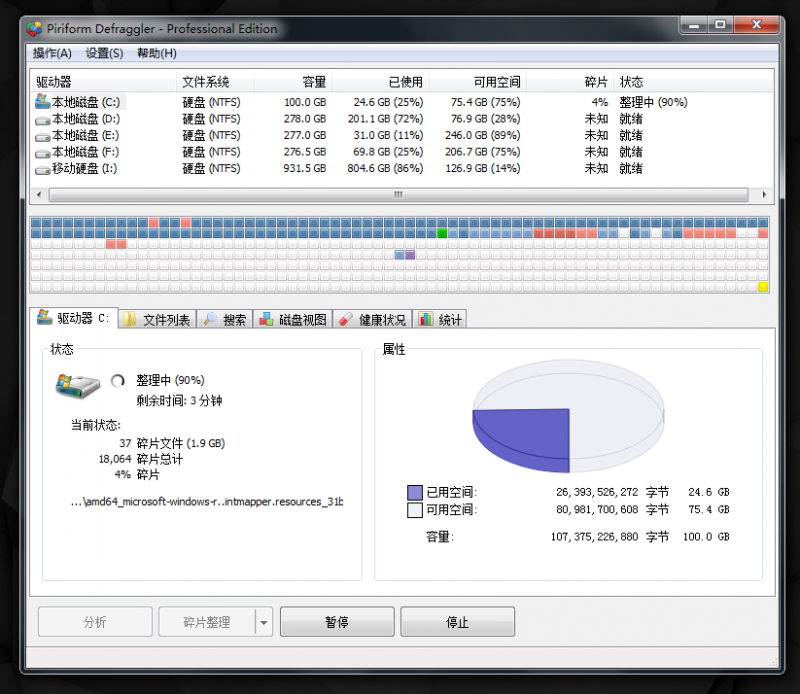Sort by the 驱动器 column header
The height and width of the screenshot is (694, 800).
(104, 82)
